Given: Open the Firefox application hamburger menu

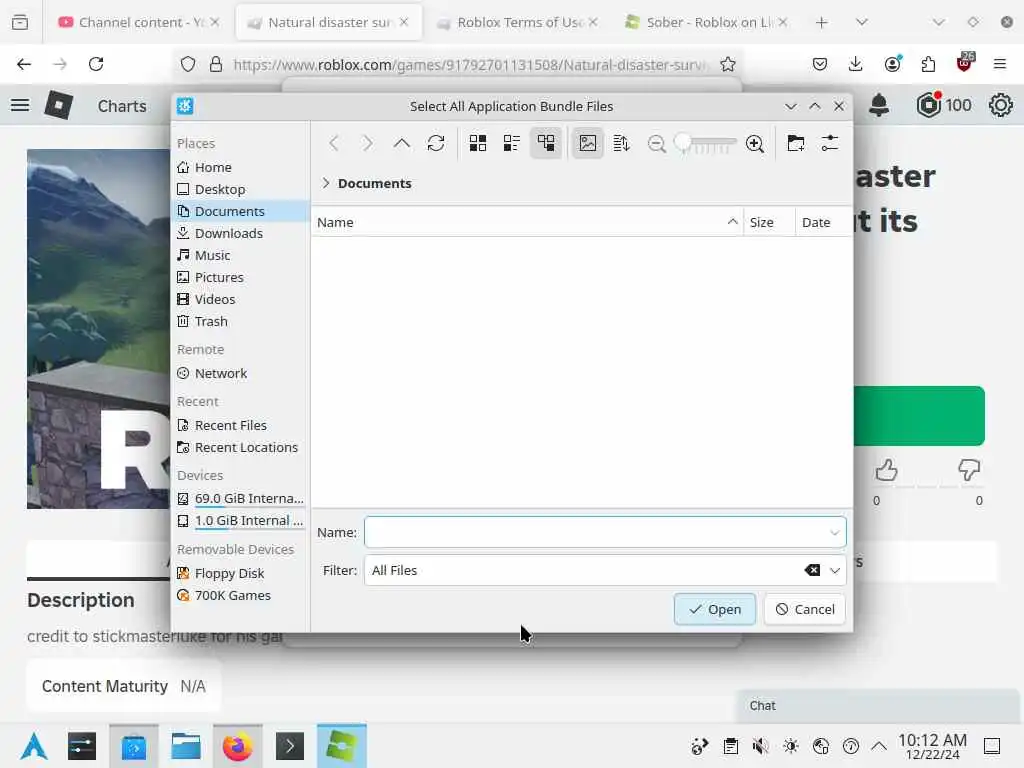Looking at the screenshot, I should click(1000, 64).
